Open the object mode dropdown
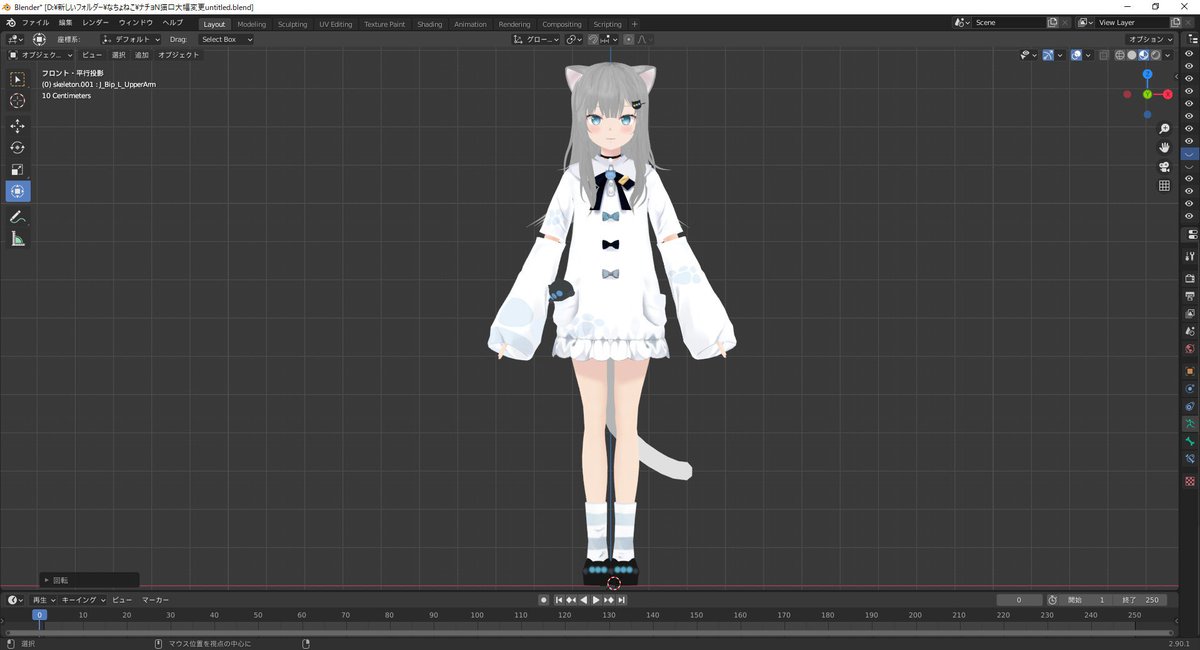The height and width of the screenshot is (650, 1200). [41, 55]
